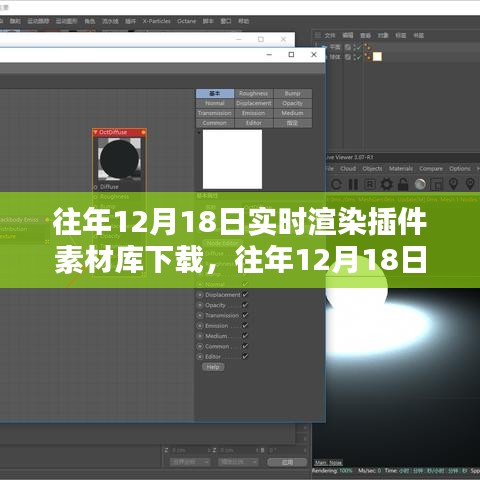Collapse the OctDiffuse node triangle

point(95,132)
